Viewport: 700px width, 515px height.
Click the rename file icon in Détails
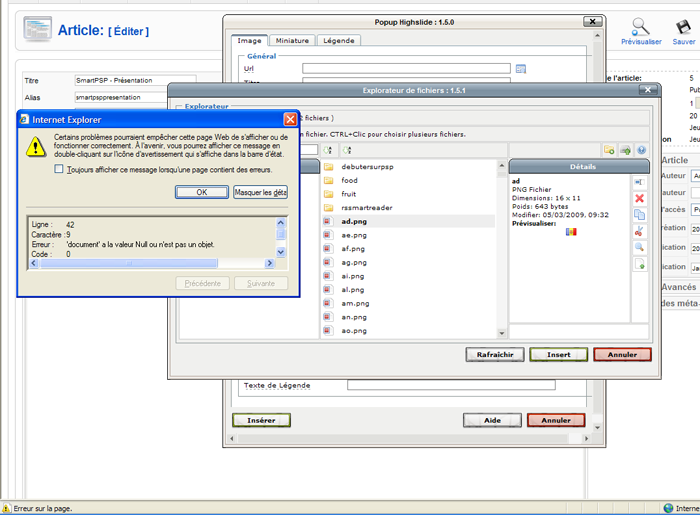tap(640, 182)
